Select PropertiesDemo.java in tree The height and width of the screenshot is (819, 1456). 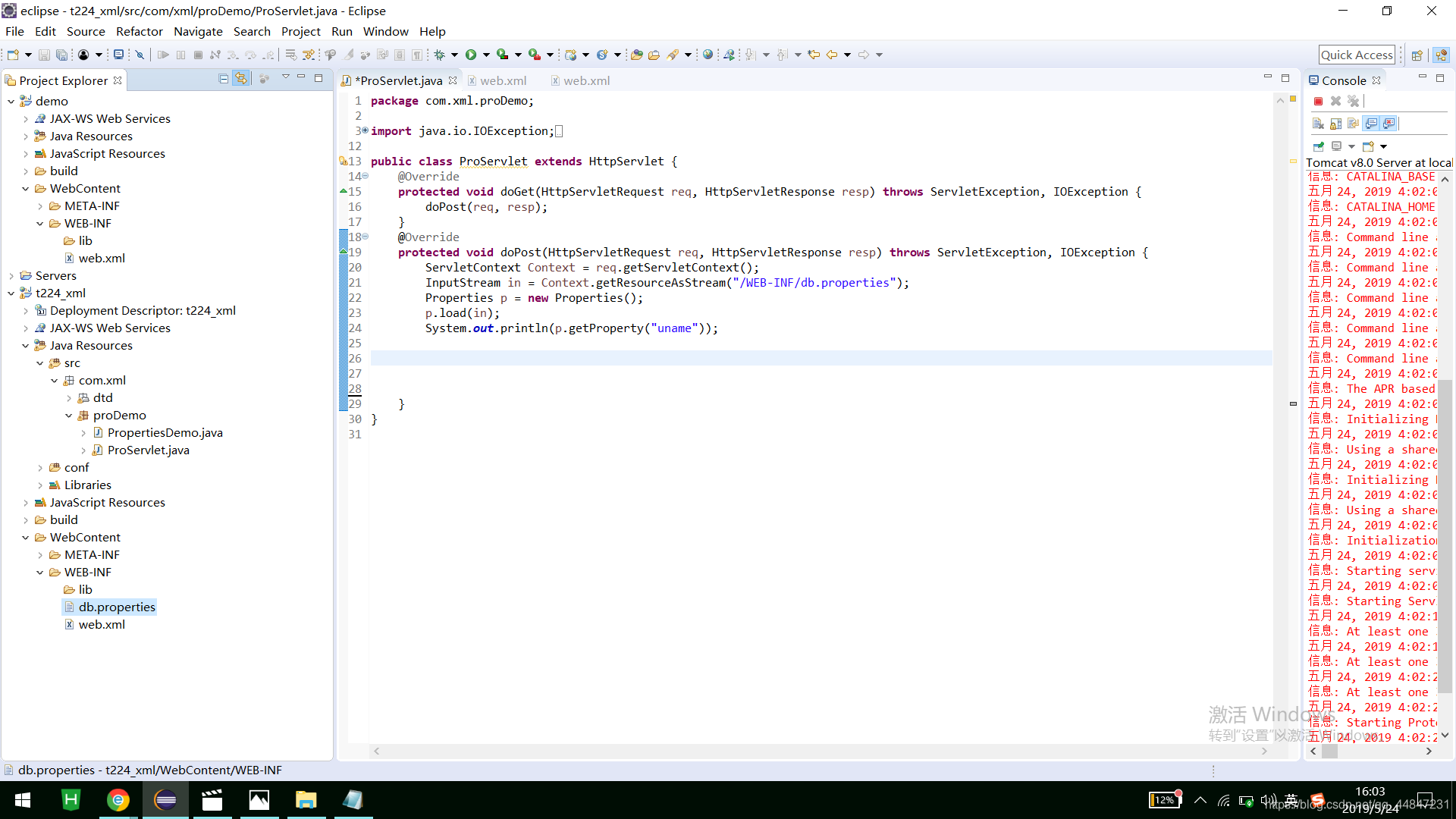[165, 433]
